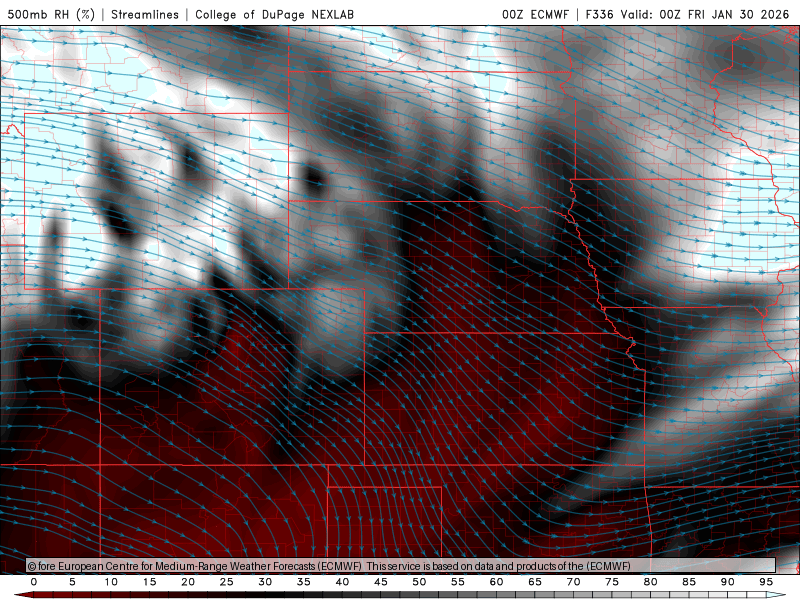Click the "45" value on the color scale
The image size is (800, 600).
click(381, 582)
